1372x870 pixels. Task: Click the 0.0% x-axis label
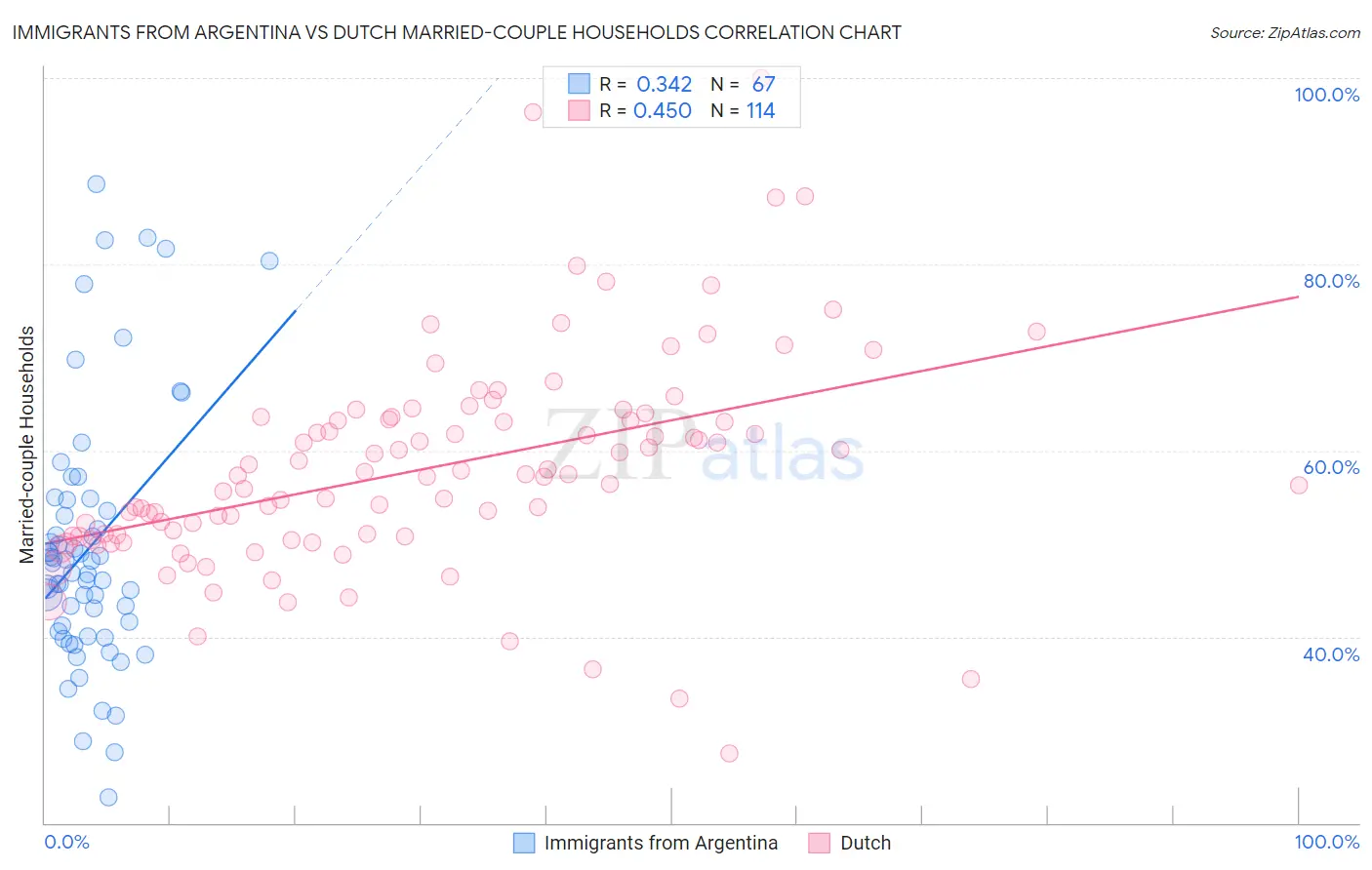tap(66, 842)
